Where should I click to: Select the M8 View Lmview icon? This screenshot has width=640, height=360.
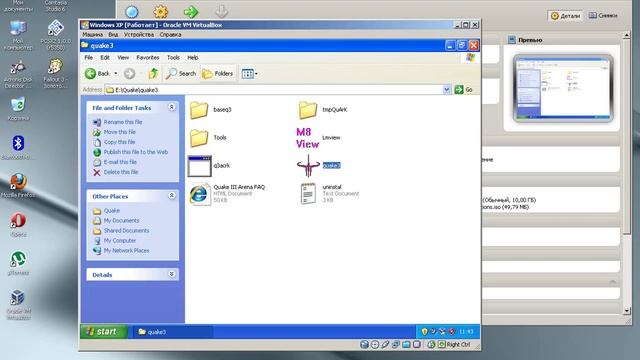tap(307, 138)
